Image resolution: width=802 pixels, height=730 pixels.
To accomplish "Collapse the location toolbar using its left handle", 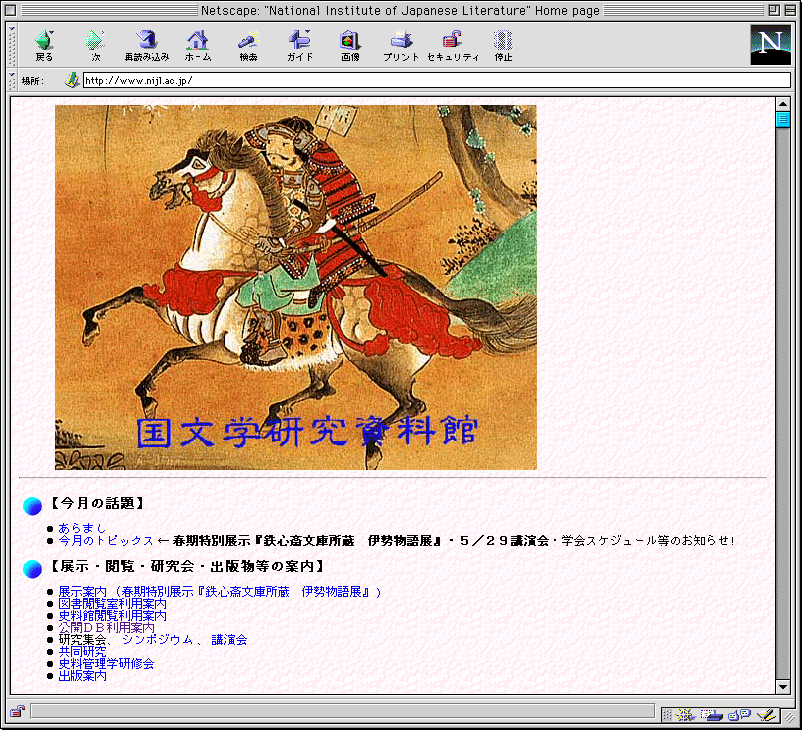I will pos(13,80).
